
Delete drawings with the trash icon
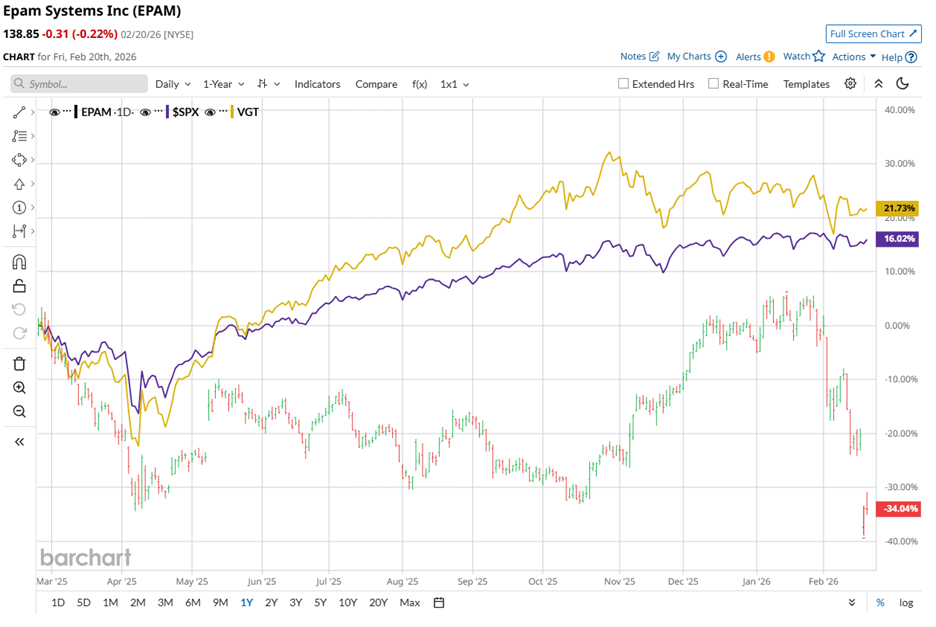click(20, 363)
